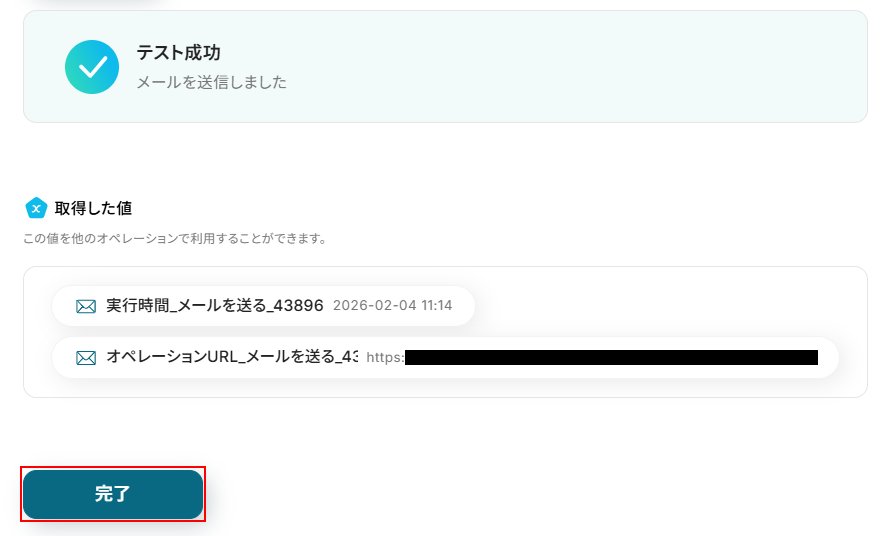Click blank area right of 完了 button

pos(514,494)
